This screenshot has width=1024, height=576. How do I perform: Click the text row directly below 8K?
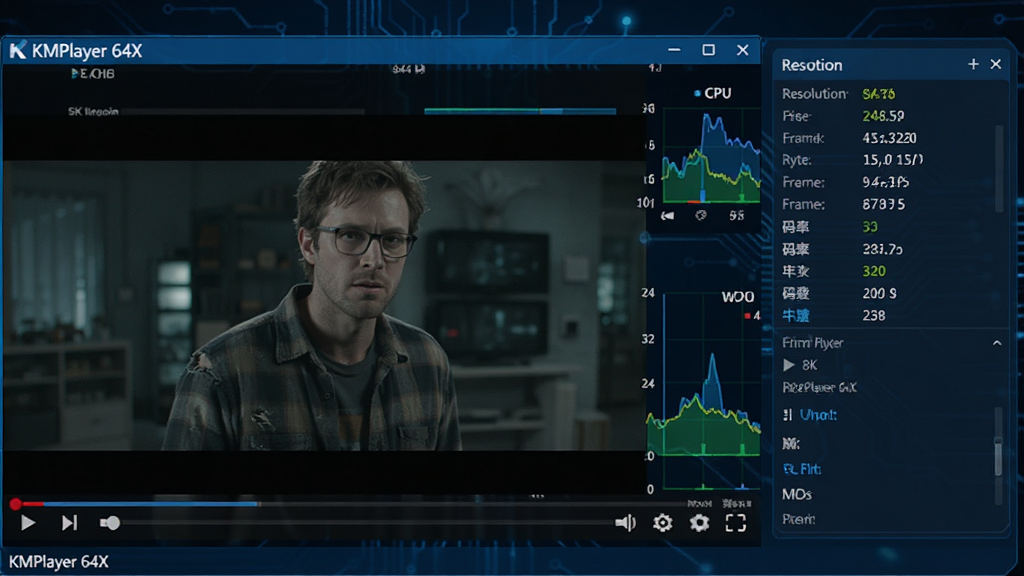click(820, 387)
